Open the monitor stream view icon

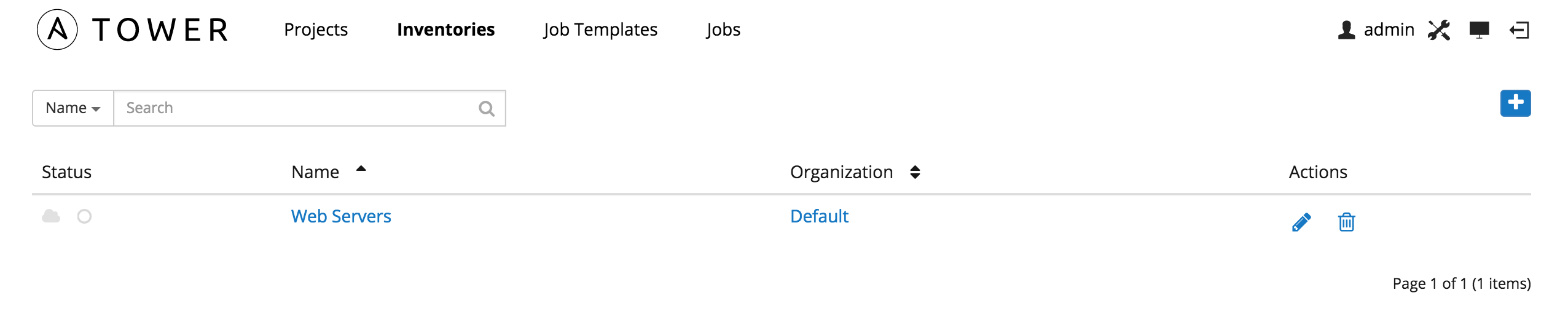(x=1479, y=29)
